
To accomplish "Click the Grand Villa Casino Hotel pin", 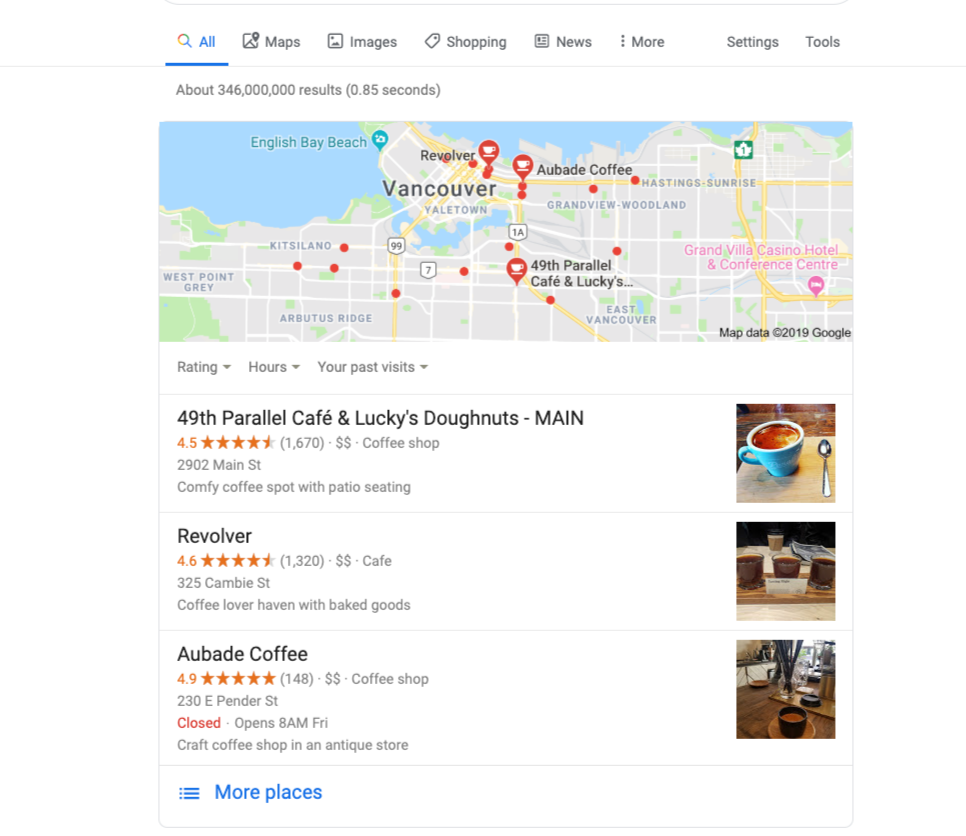I will (816, 285).
